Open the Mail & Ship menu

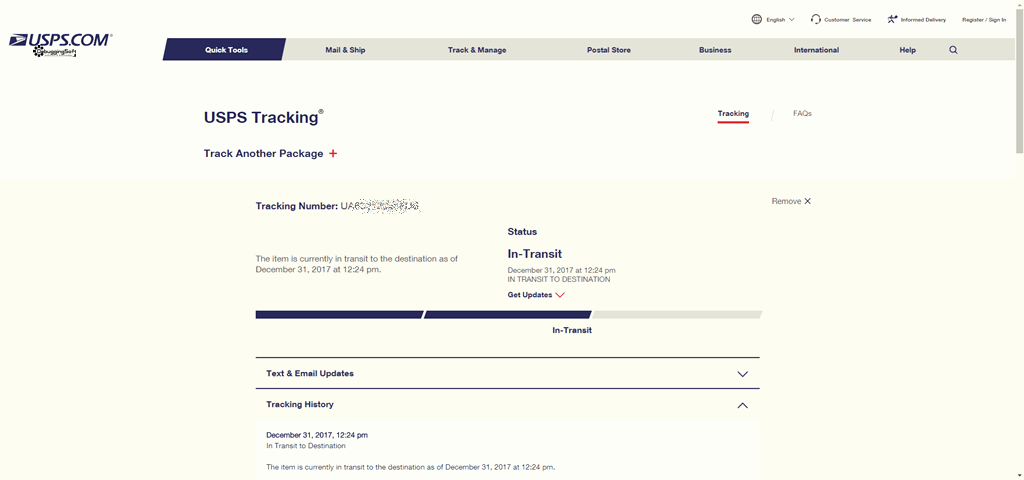click(345, 50)
